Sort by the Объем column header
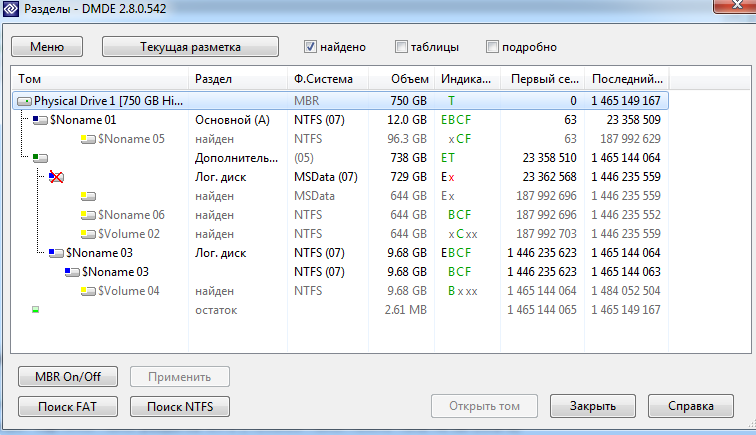Viewport: 756px width, 435px height. point(402,79)
